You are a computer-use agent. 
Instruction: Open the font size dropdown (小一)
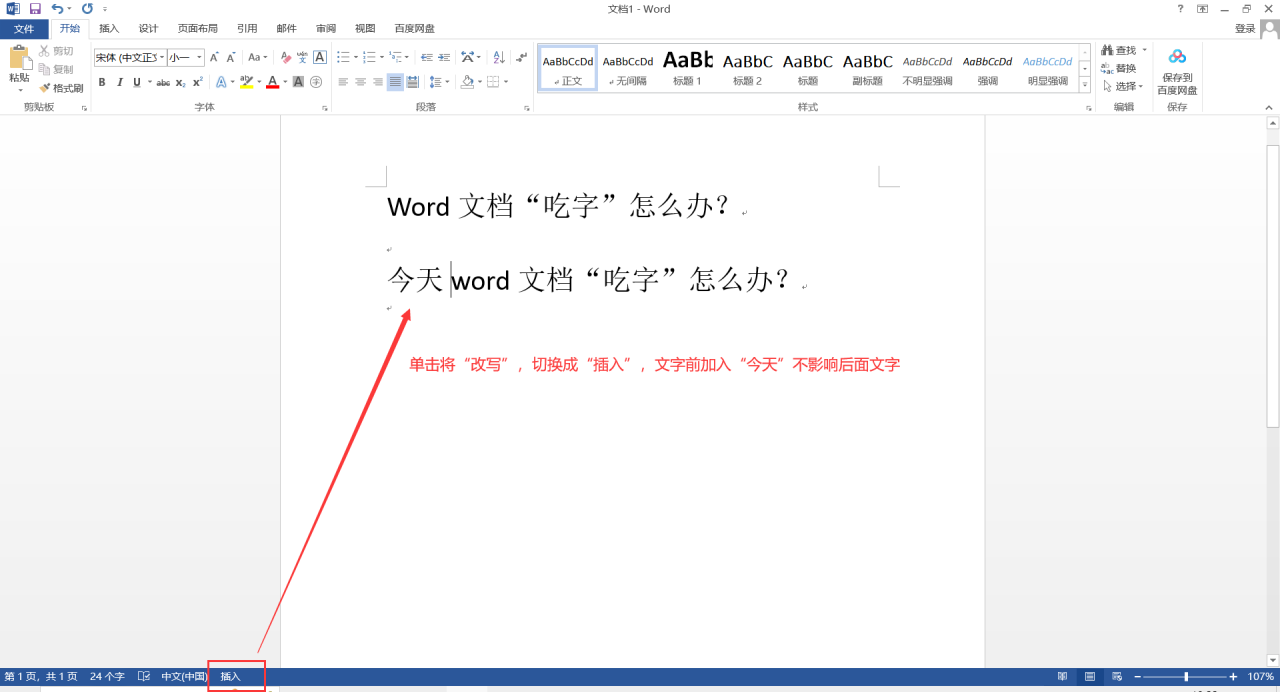[199, 57]
